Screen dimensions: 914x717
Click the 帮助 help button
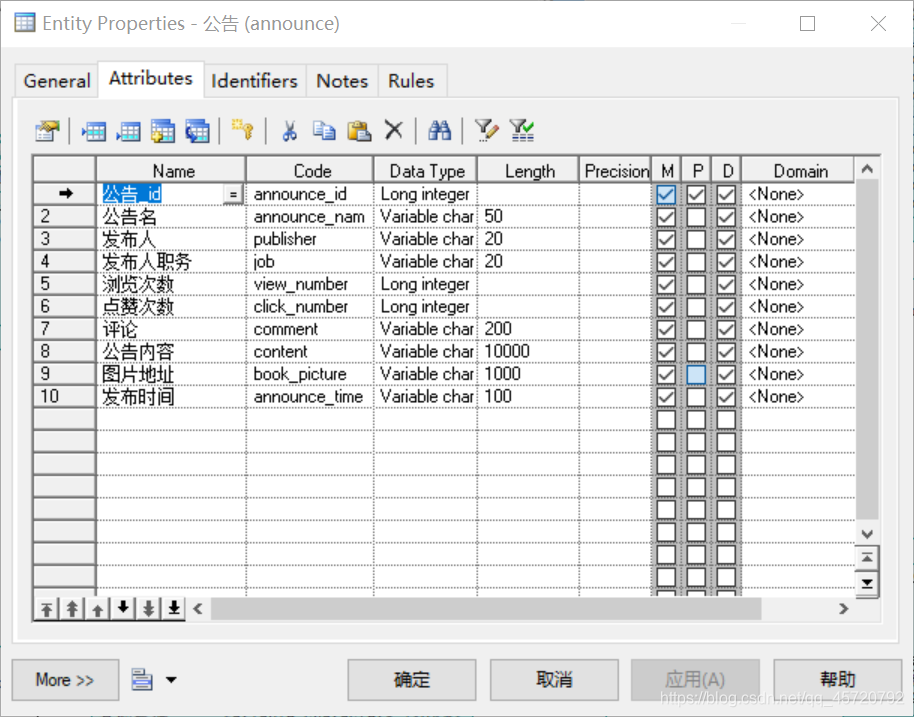(838, 680)
